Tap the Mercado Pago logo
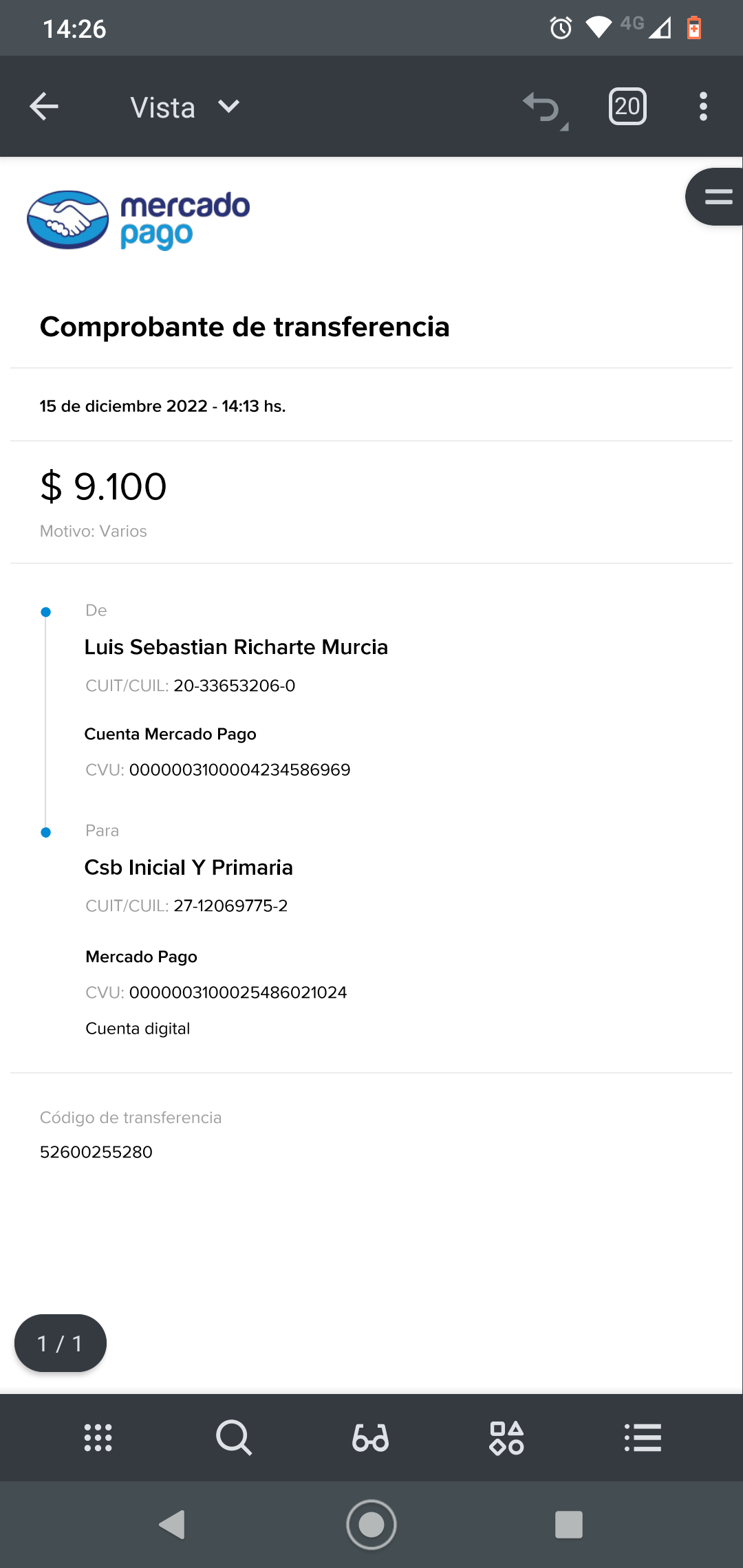Screen dimensions: 743x1568 click(x=138, y=220)
